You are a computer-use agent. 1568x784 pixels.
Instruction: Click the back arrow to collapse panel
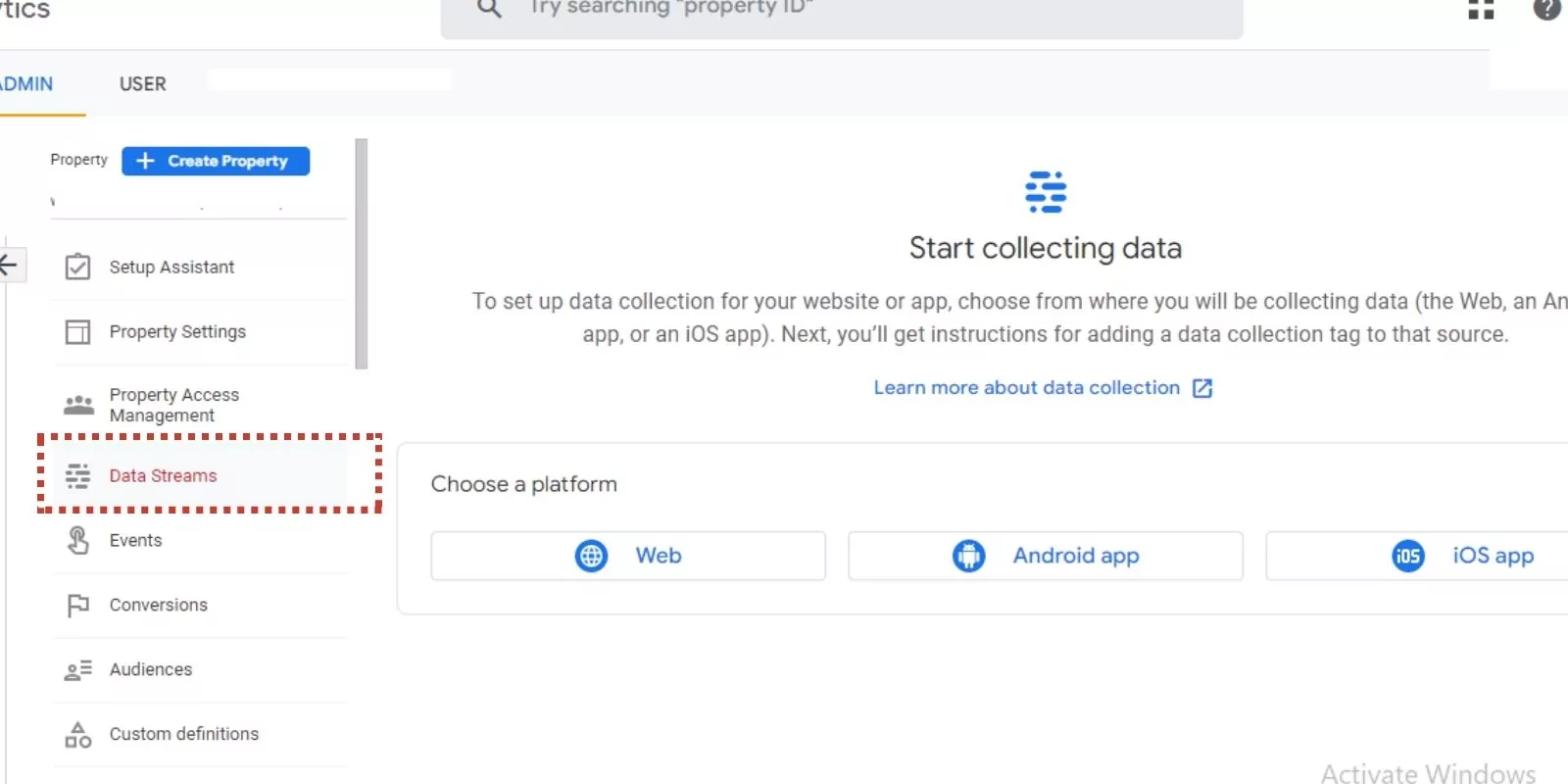tap(9, 265)
